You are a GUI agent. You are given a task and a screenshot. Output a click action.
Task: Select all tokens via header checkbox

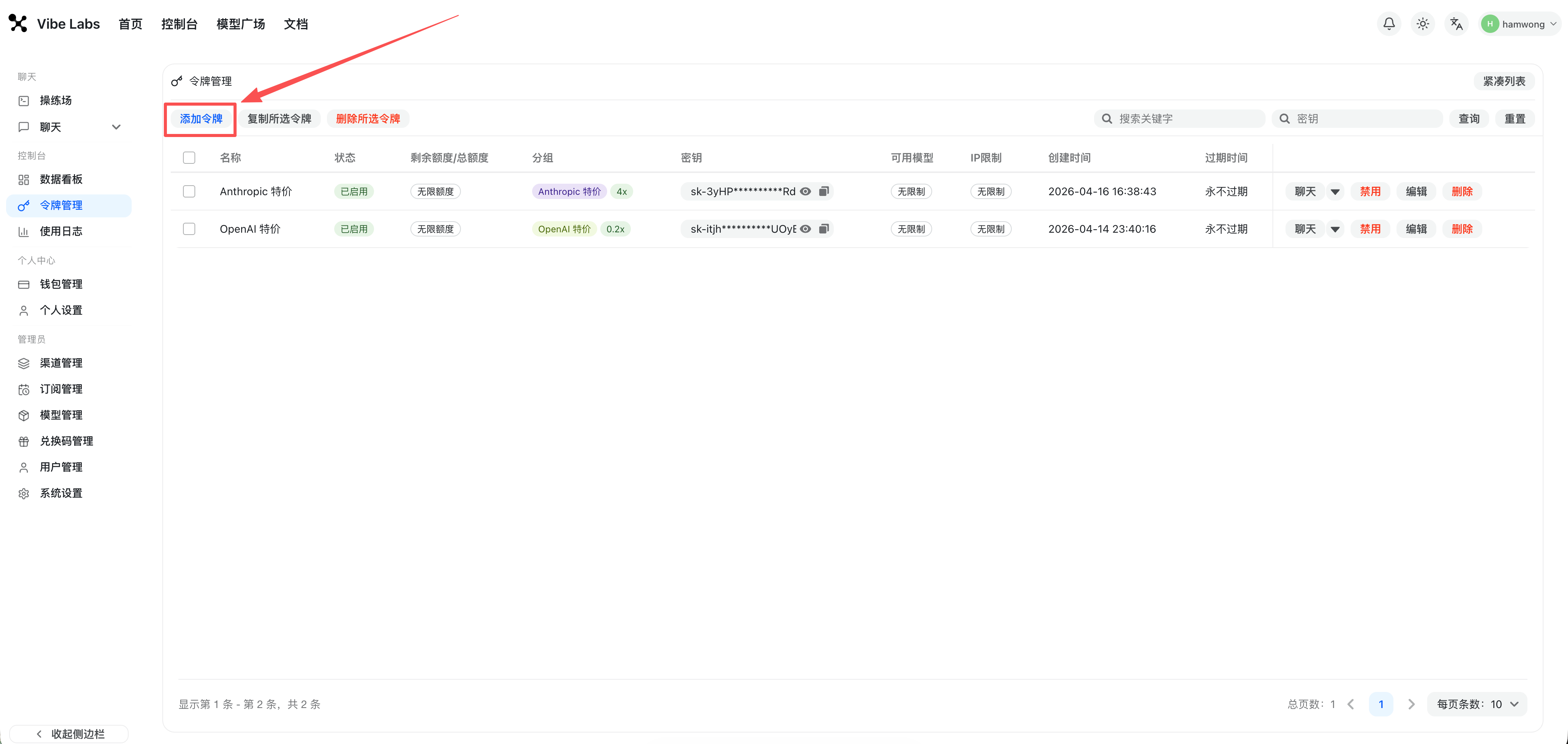189,157
